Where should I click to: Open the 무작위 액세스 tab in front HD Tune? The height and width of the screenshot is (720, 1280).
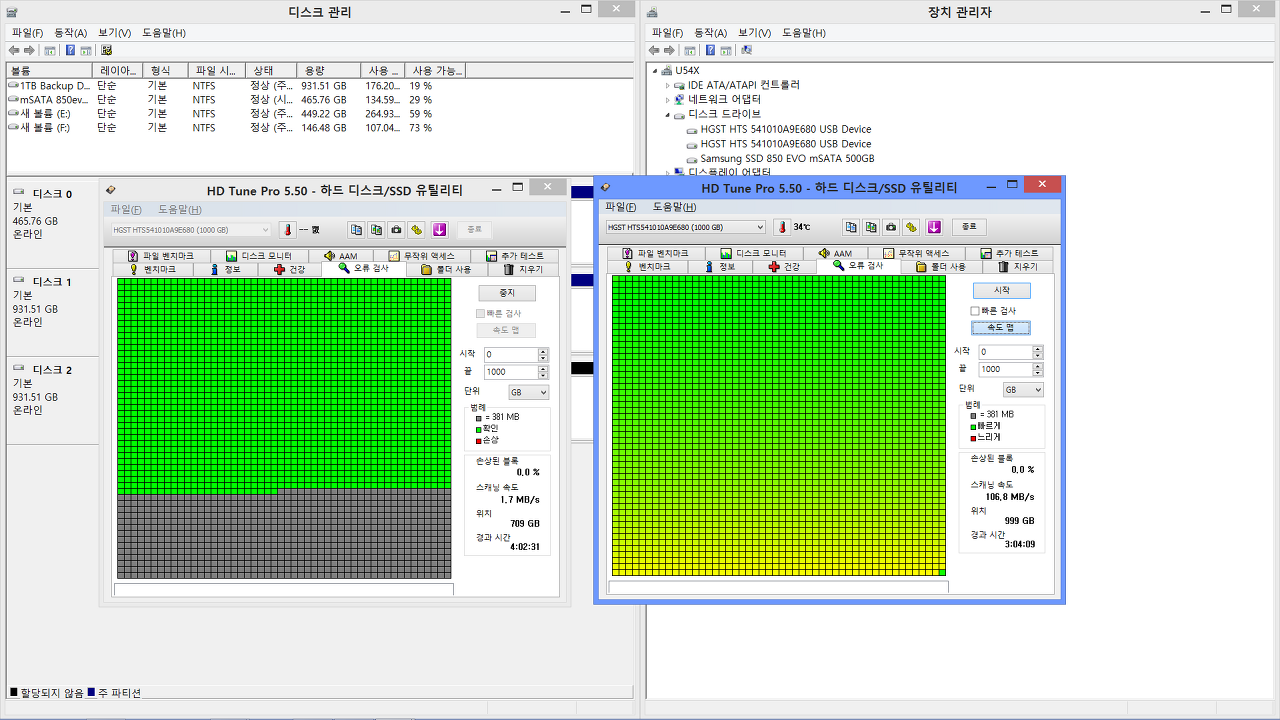916,254
